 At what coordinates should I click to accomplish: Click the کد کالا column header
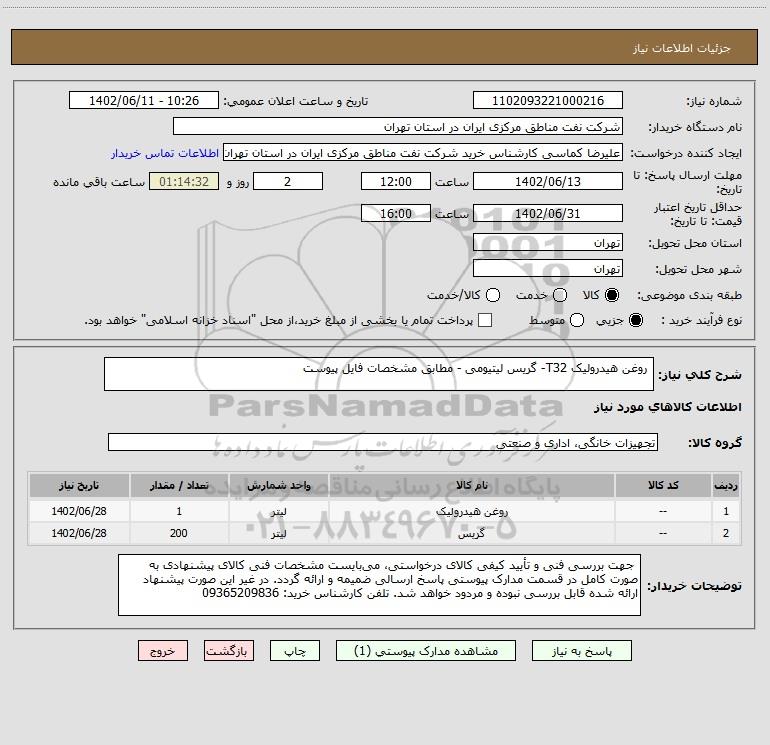click(663, 485)
